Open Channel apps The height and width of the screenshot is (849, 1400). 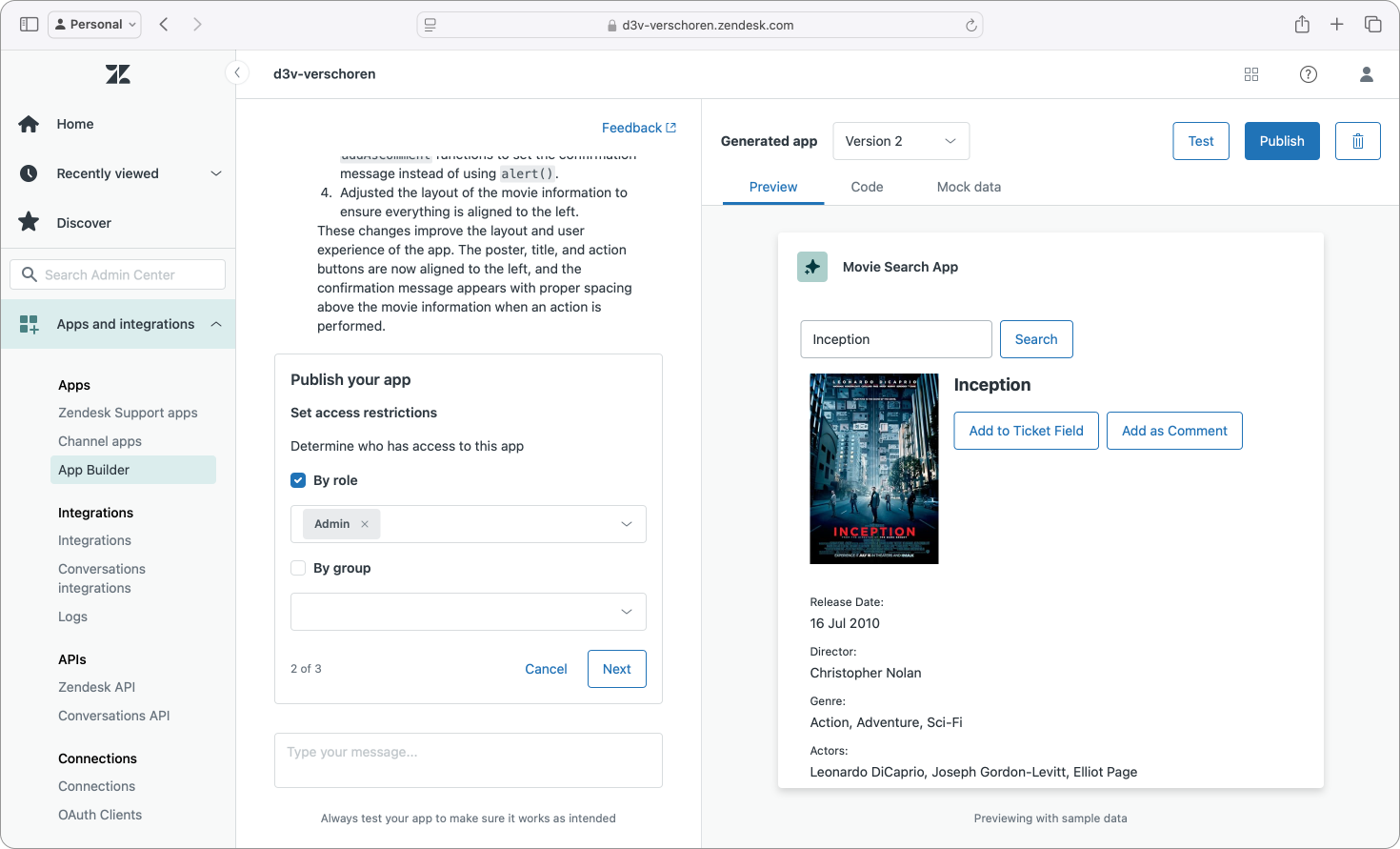click(x=100, y=441)
